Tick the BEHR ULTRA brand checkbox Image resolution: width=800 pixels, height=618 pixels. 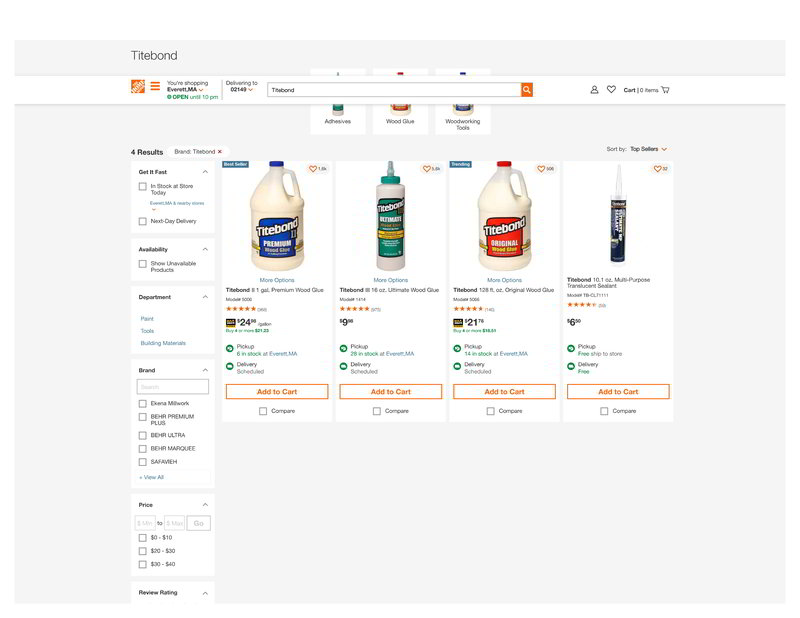click(143, 435)
